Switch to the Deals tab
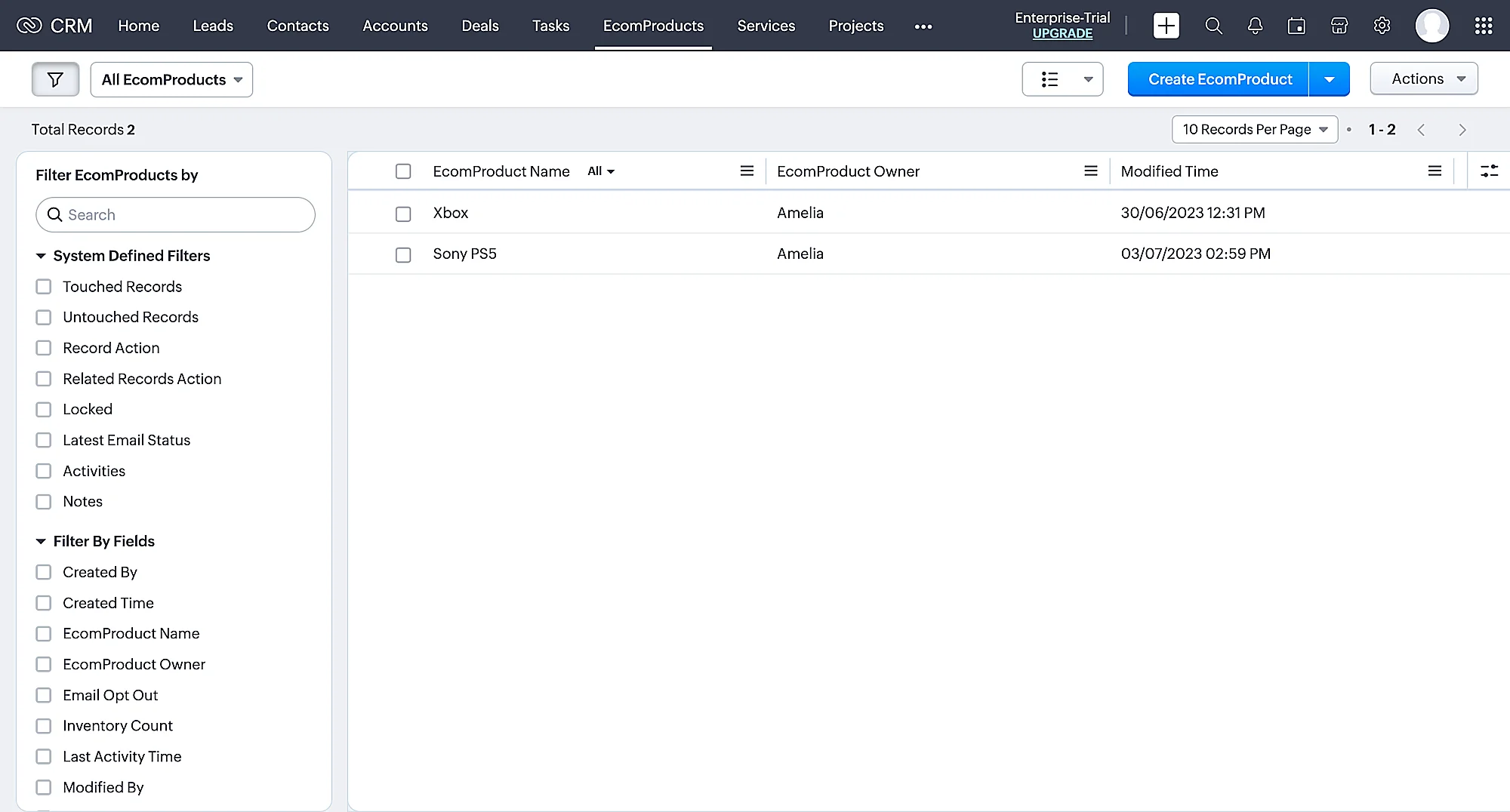The image size is (1510, 812). pos(479,26)
